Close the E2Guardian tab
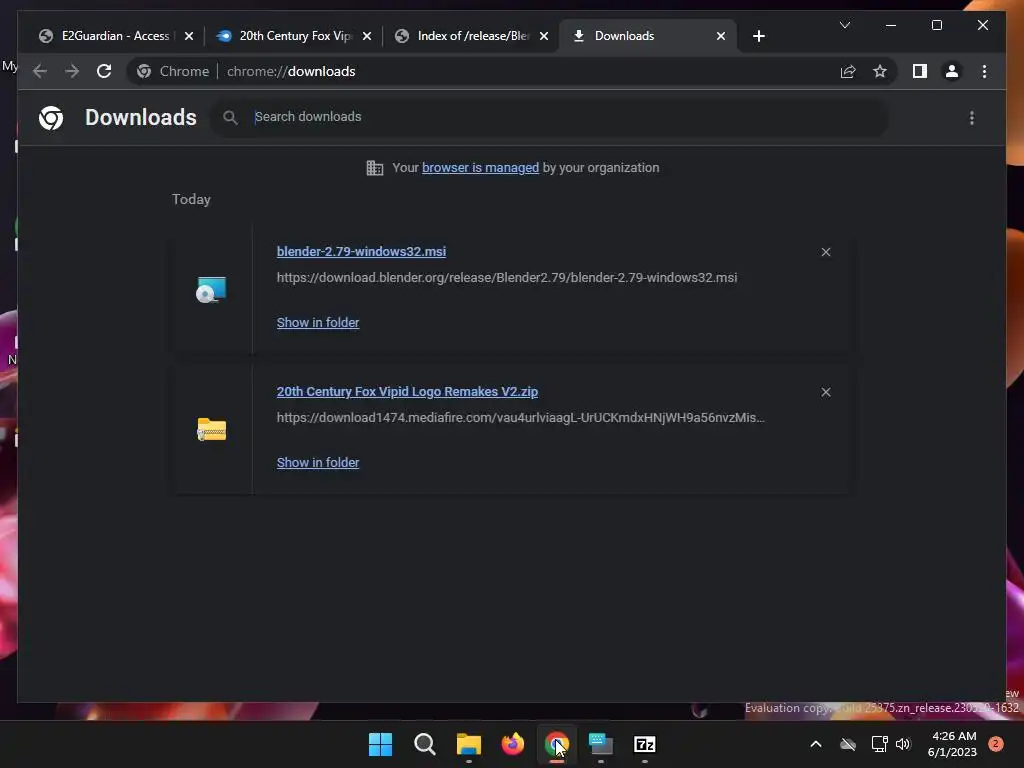This screenshot has width=1024, height=768. [189, 36]
